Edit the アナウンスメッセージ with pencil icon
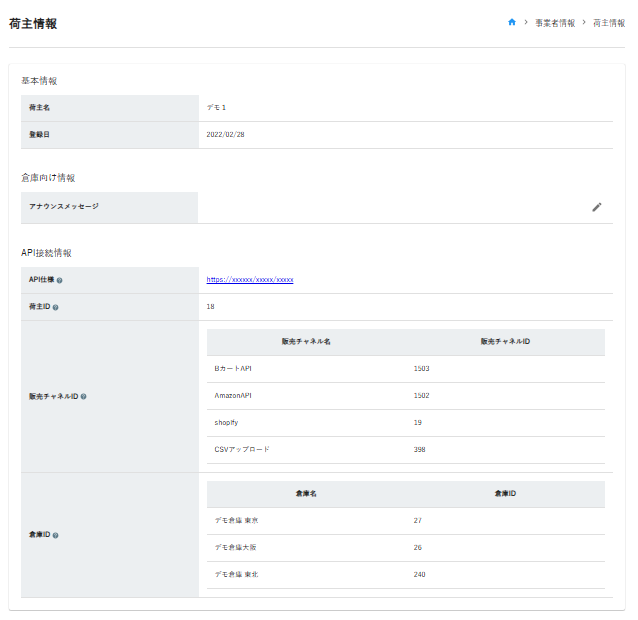Image resolution: width=638 pixels, height=620 pixels. pos(597,207)
